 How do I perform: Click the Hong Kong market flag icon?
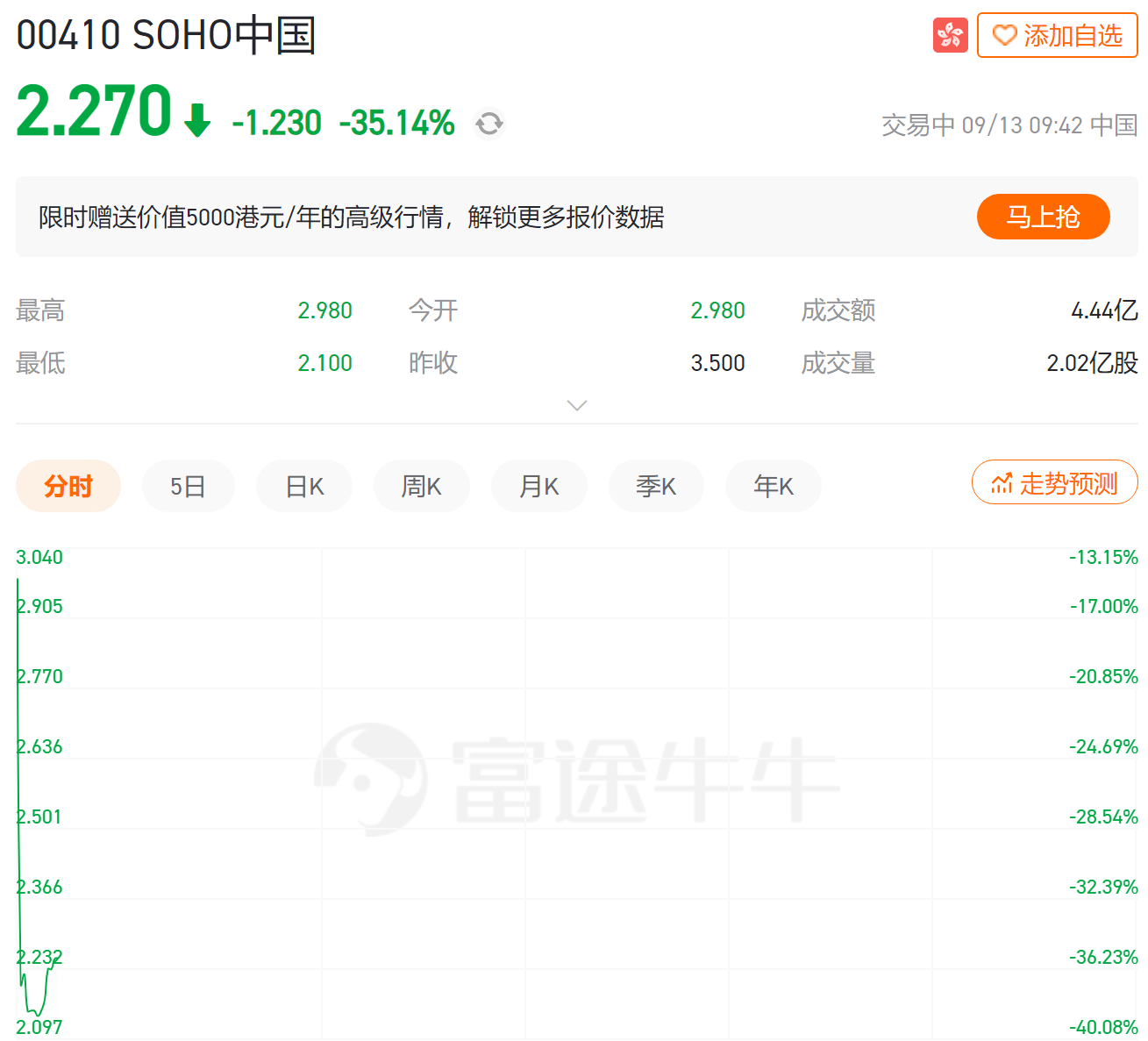pyautogui.click(x=951, y=35)
